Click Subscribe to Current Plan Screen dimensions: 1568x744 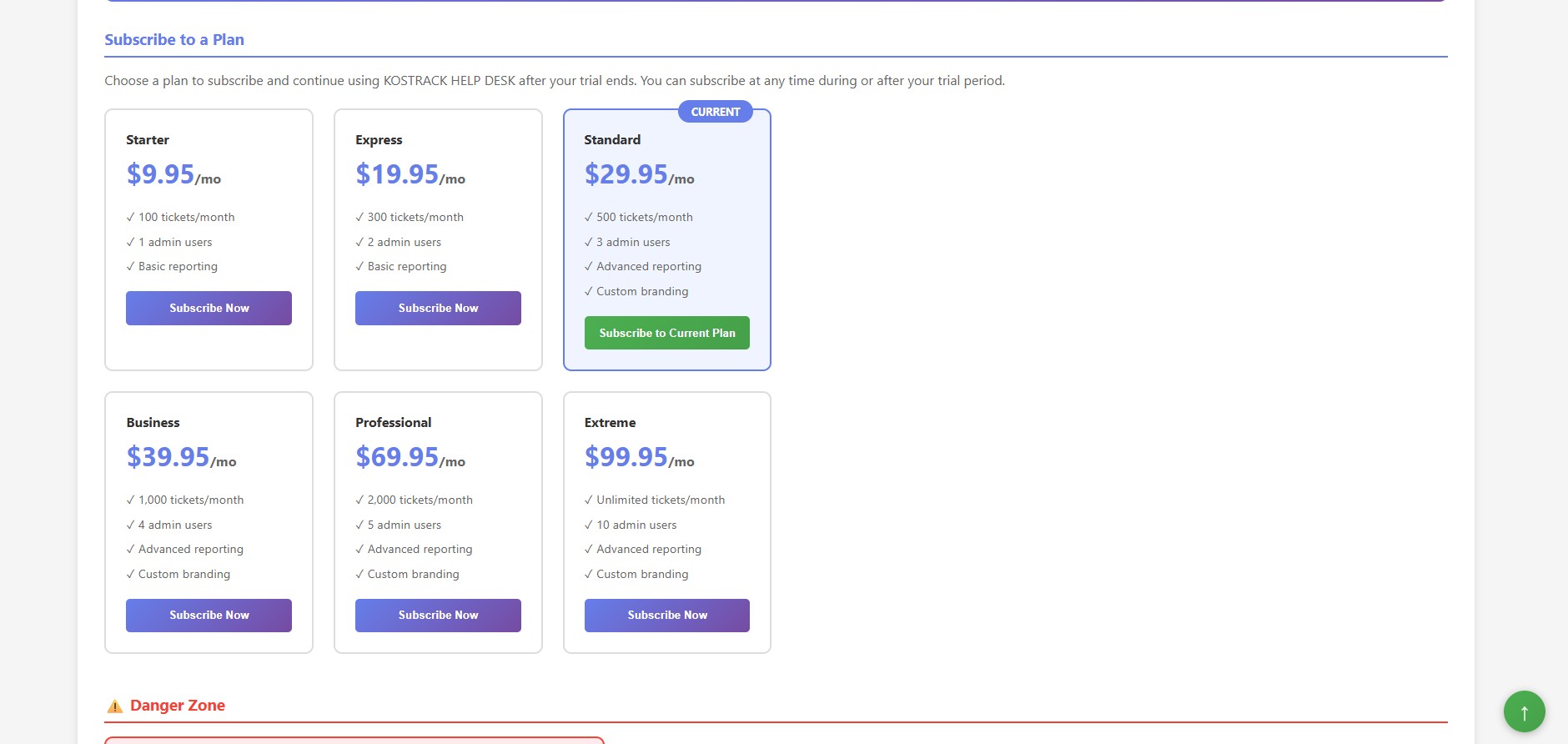coord(666,333)
